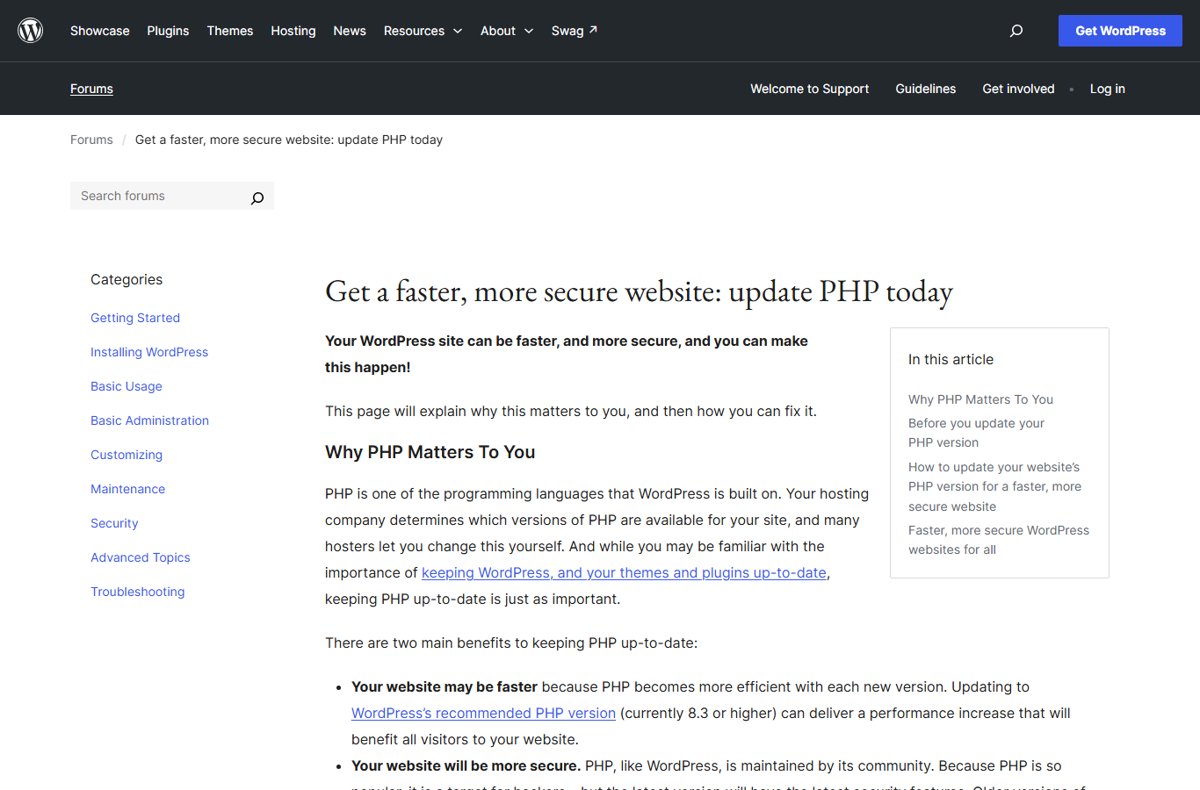This screenshot has width=1200, height=790.
Task: Click the Categories sidebar heading
Action: point(126,280)
